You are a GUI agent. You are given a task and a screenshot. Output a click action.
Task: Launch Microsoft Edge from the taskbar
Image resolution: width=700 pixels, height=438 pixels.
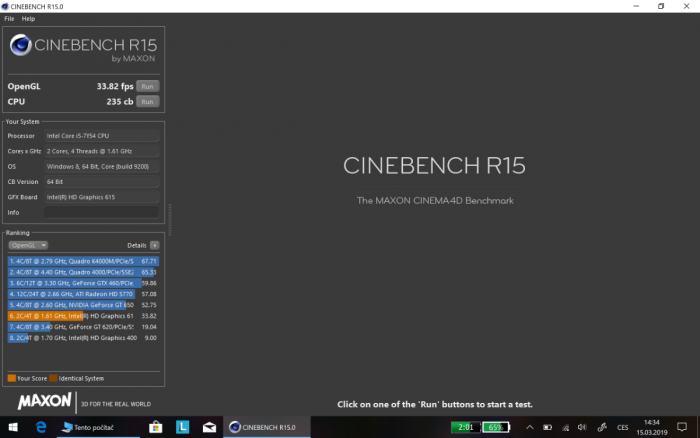coord(41,427)
